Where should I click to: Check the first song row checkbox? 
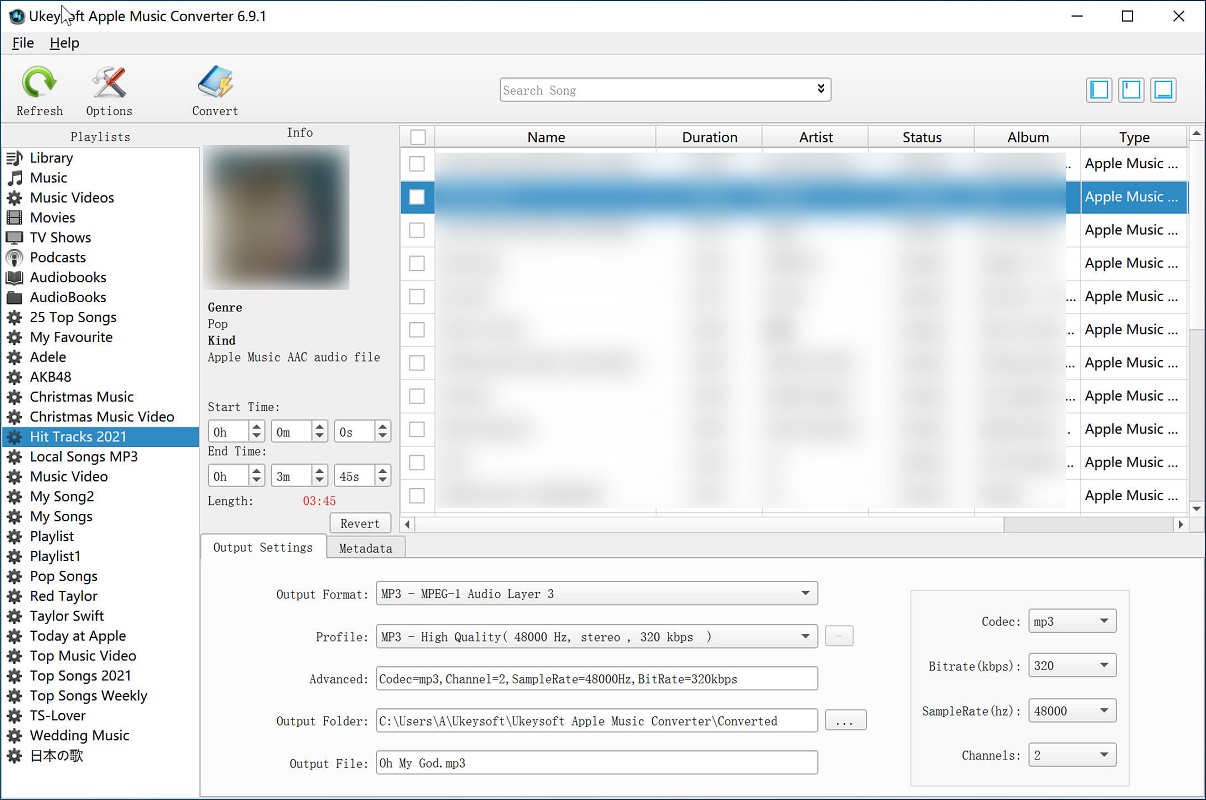417,164
